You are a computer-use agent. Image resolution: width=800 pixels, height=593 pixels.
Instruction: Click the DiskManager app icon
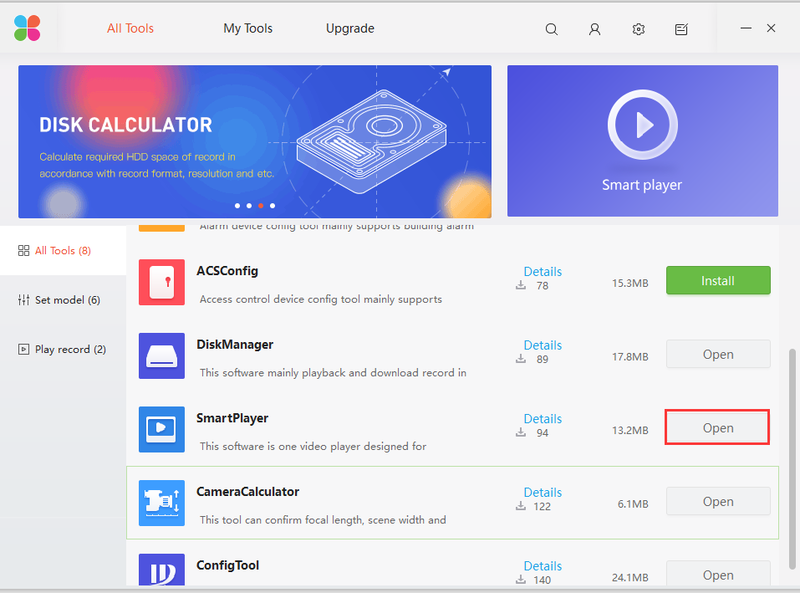[x=162, y=356]
